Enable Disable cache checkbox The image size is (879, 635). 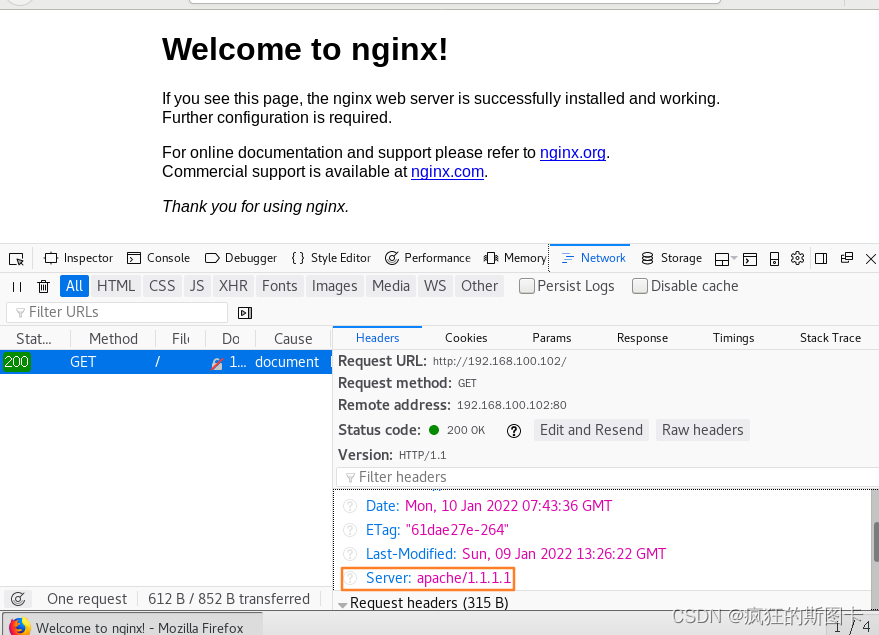[x=640, y=286]
